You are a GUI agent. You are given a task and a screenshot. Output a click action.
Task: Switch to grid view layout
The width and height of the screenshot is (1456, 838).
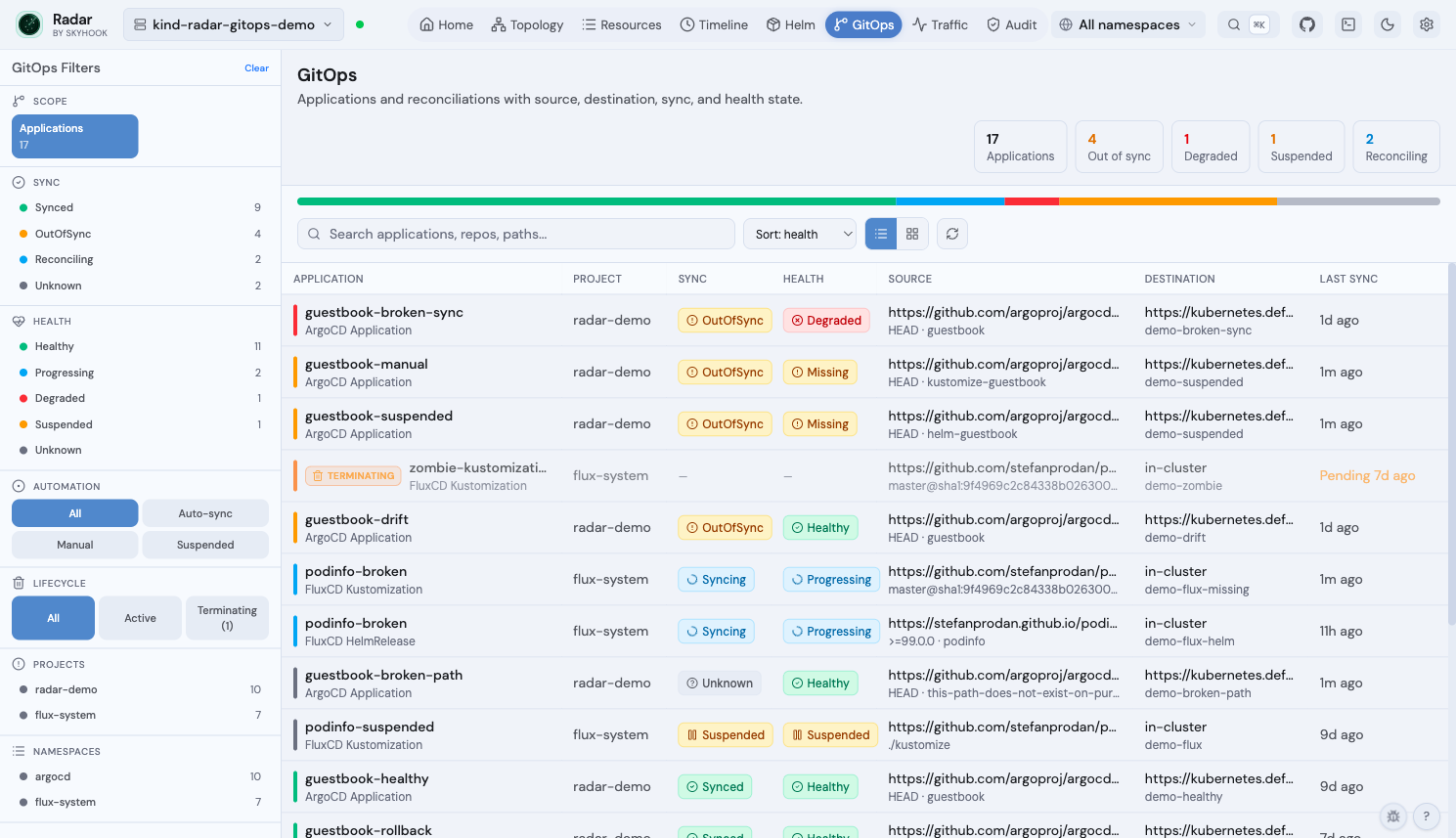(x=912, y=234)
